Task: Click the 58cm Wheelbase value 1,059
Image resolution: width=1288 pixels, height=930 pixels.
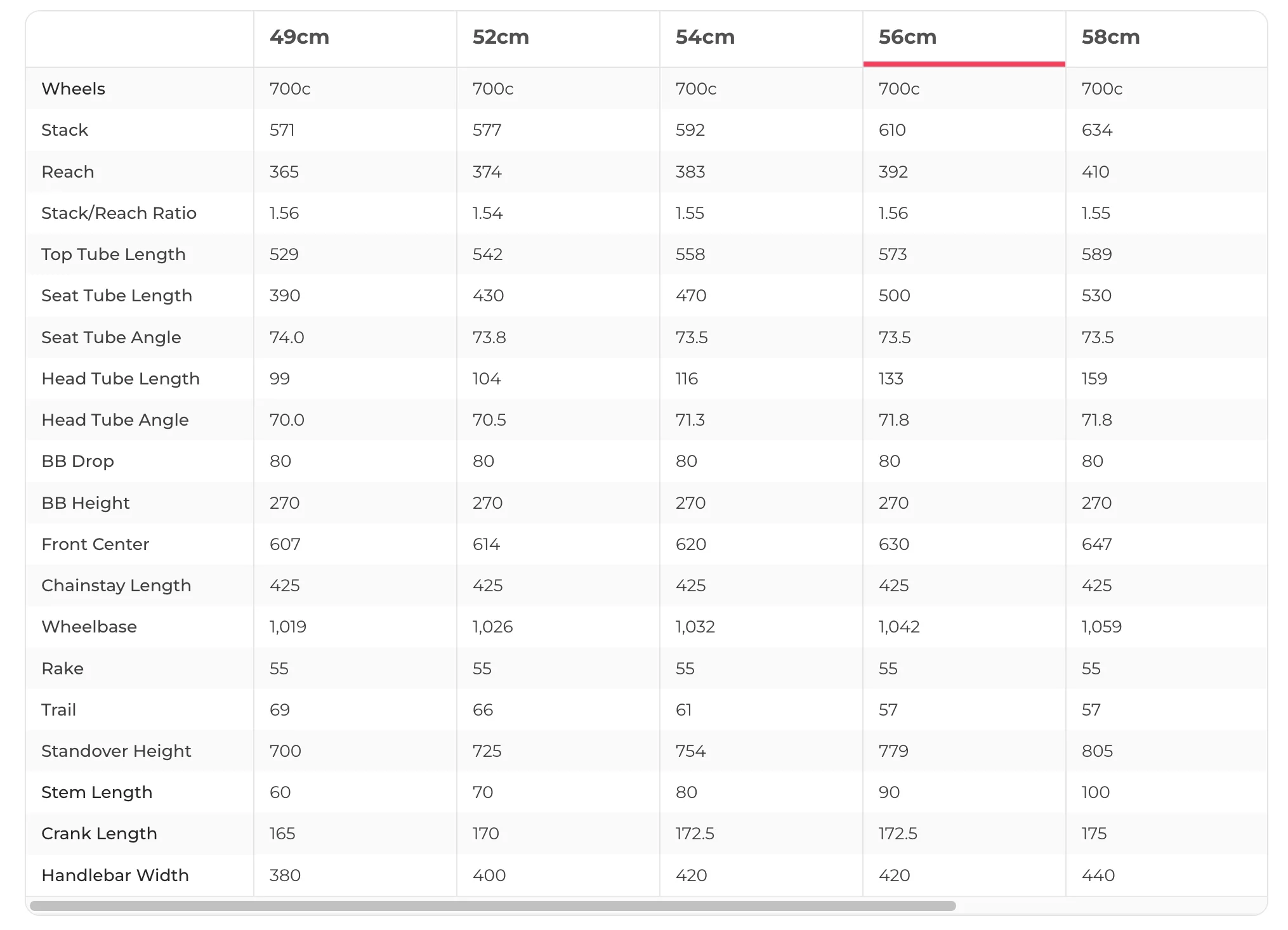Action: click(1101, 627)
